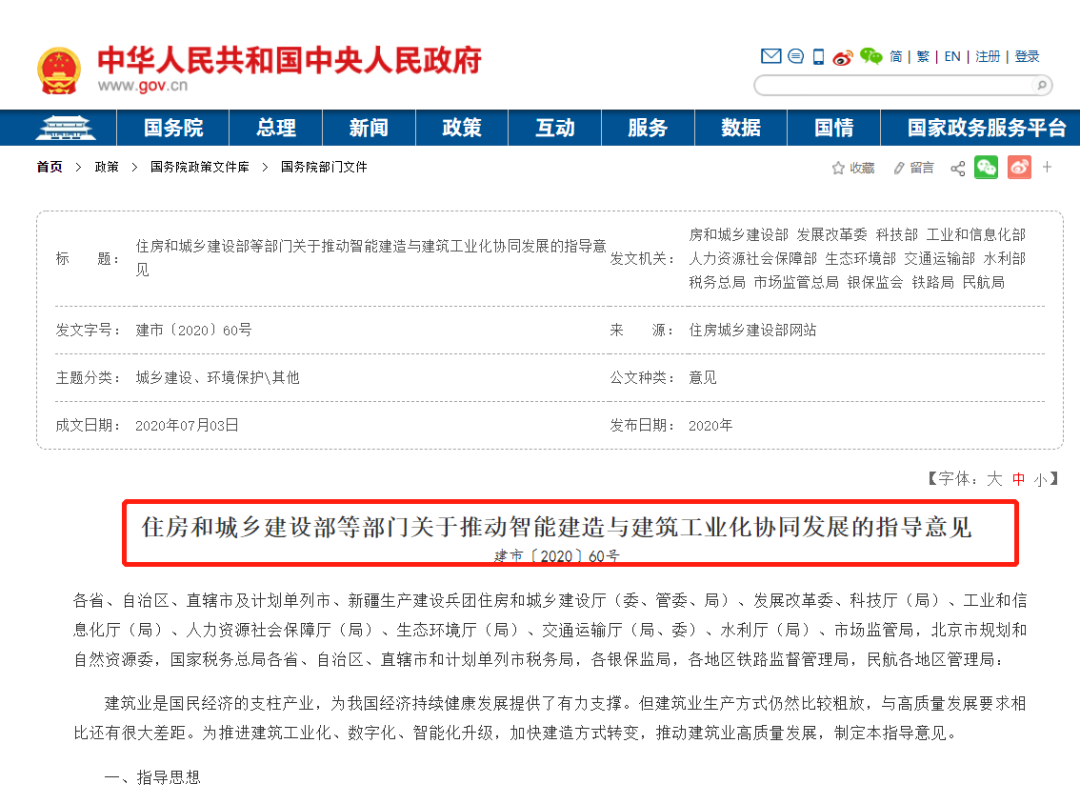Set font size to 小
Viewport: 1080px width, 804px height.
point(1040,480)
